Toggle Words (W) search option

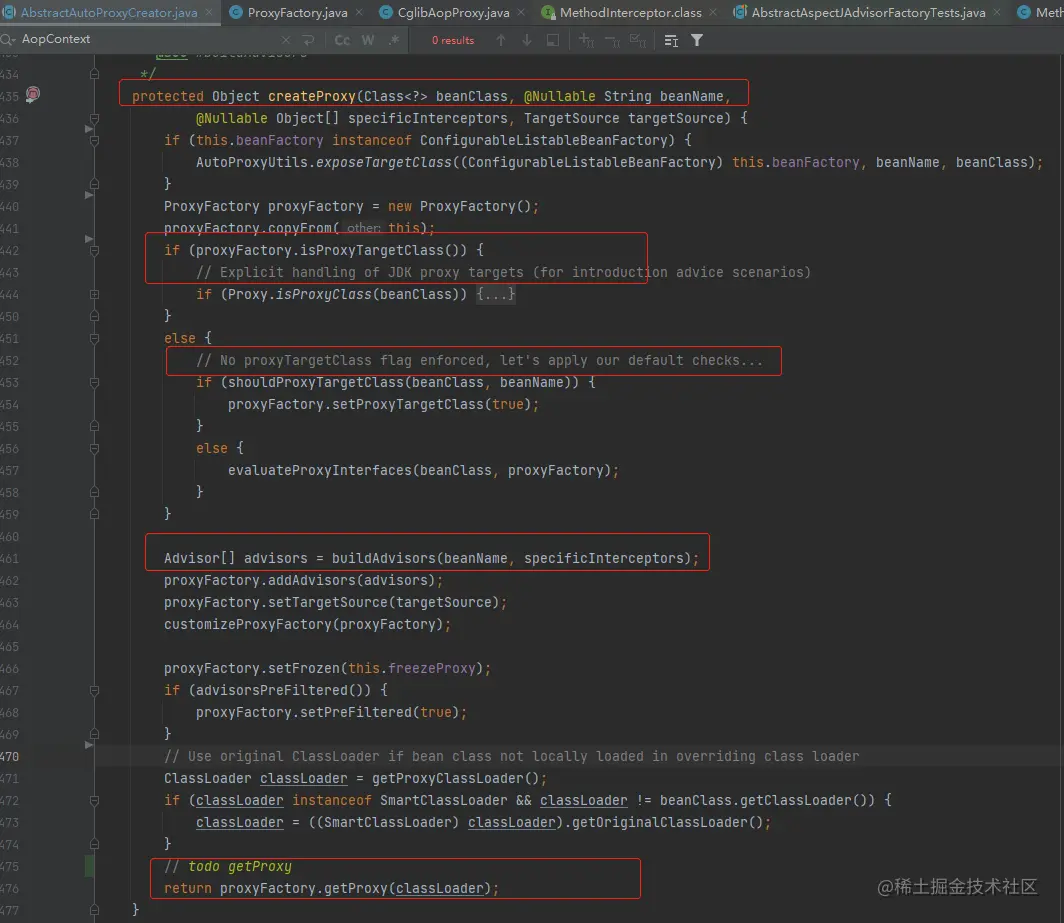click(368, 40)
